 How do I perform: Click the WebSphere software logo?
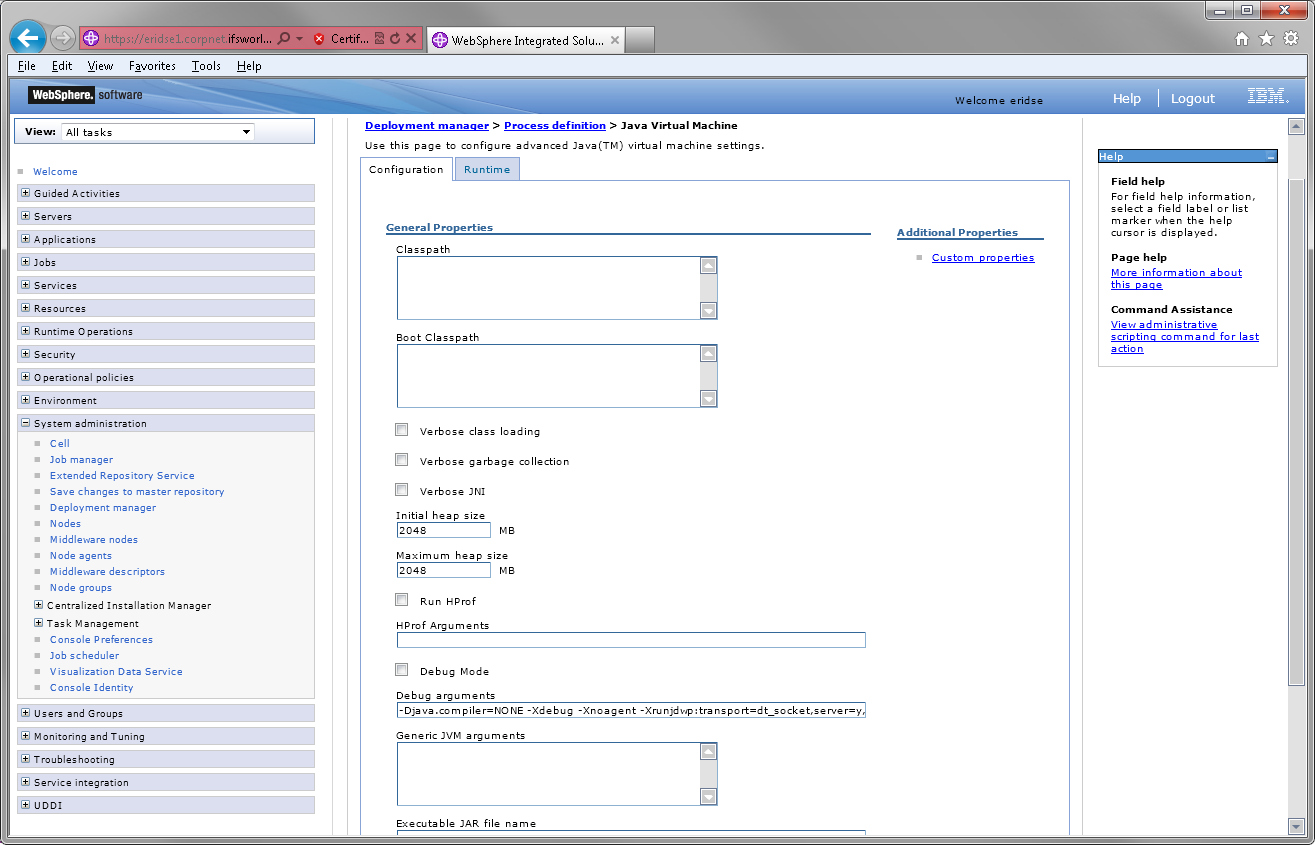(x=85, y=95)
